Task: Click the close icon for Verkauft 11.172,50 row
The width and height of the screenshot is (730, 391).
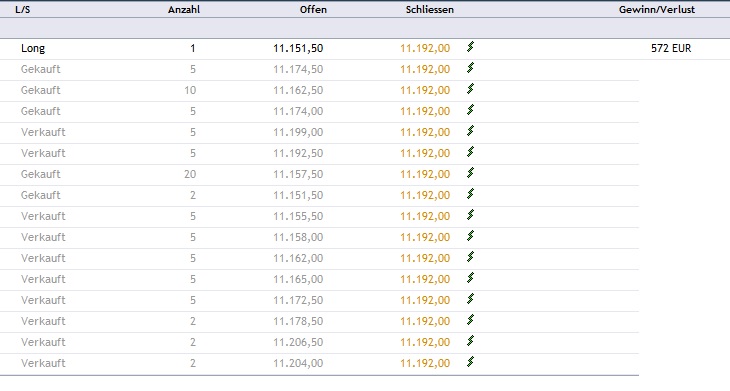Action: click(x=470, y=298)
